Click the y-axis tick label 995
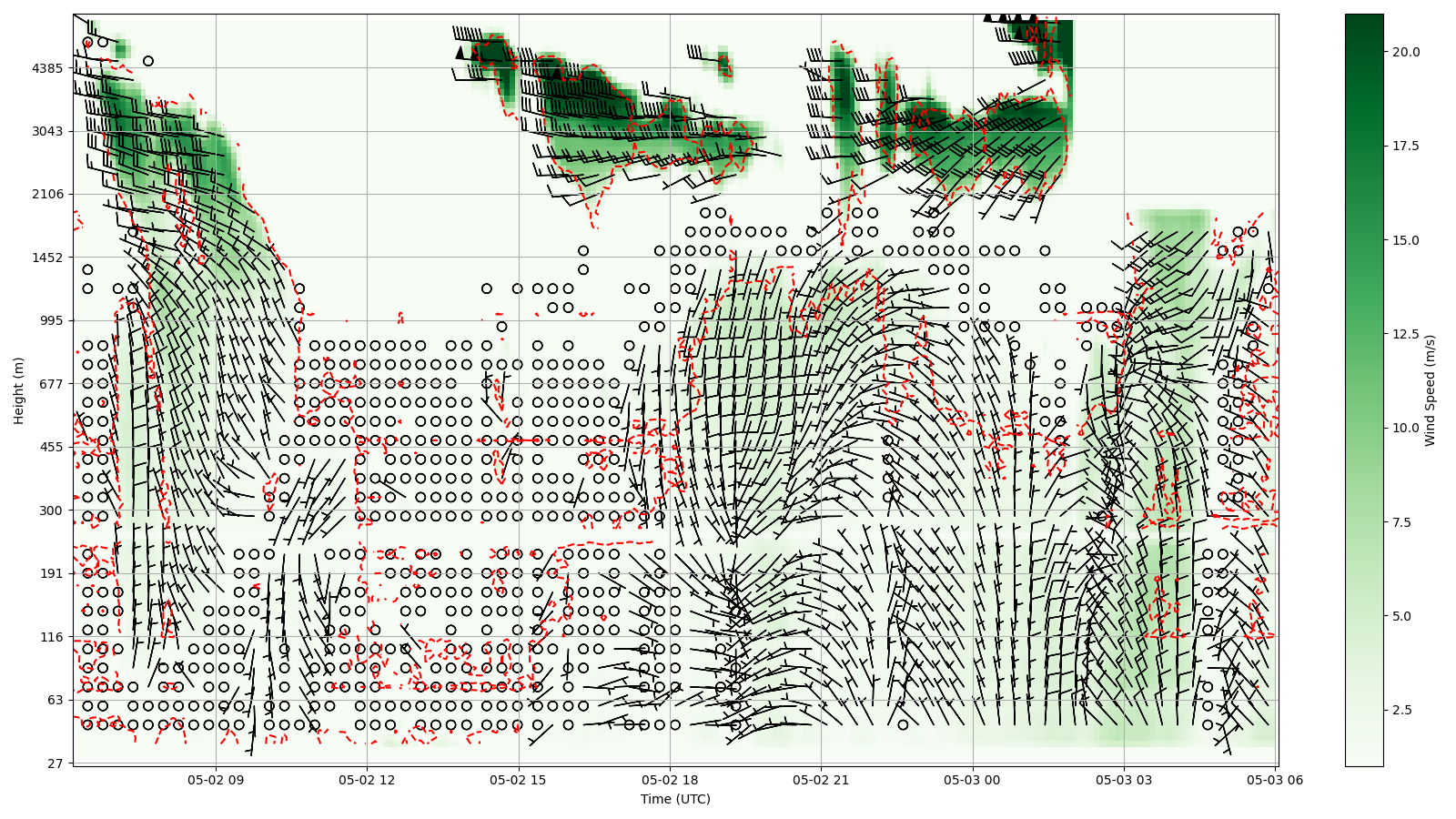 [51, 320]
